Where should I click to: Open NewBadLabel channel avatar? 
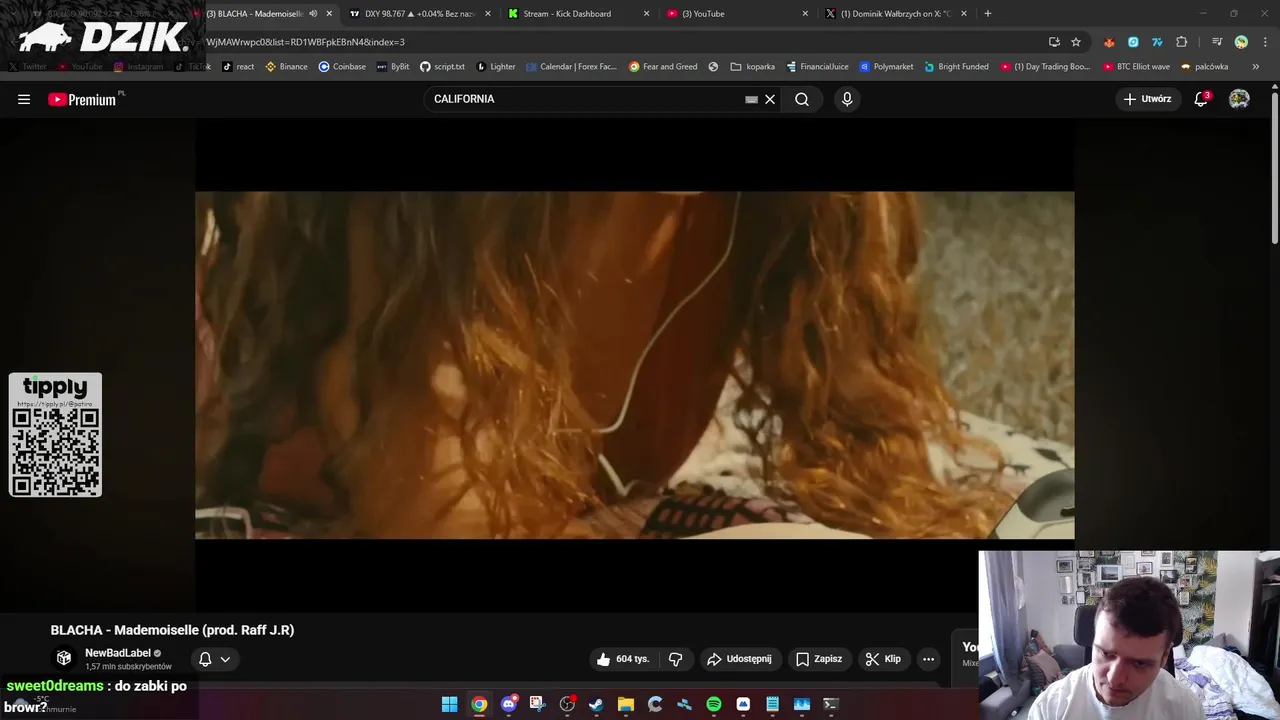tap(64, 658)
